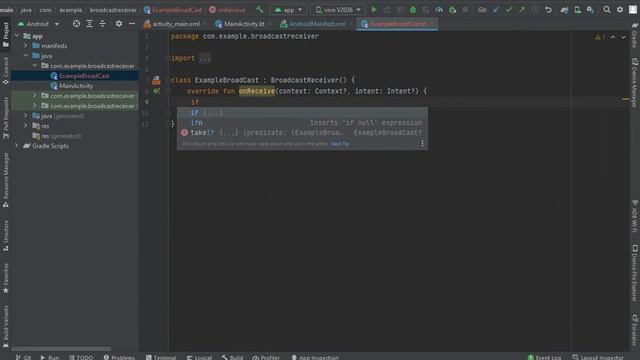Click the warning indicator in editor corner
640x360 pixels.
[x=600, y=37]
